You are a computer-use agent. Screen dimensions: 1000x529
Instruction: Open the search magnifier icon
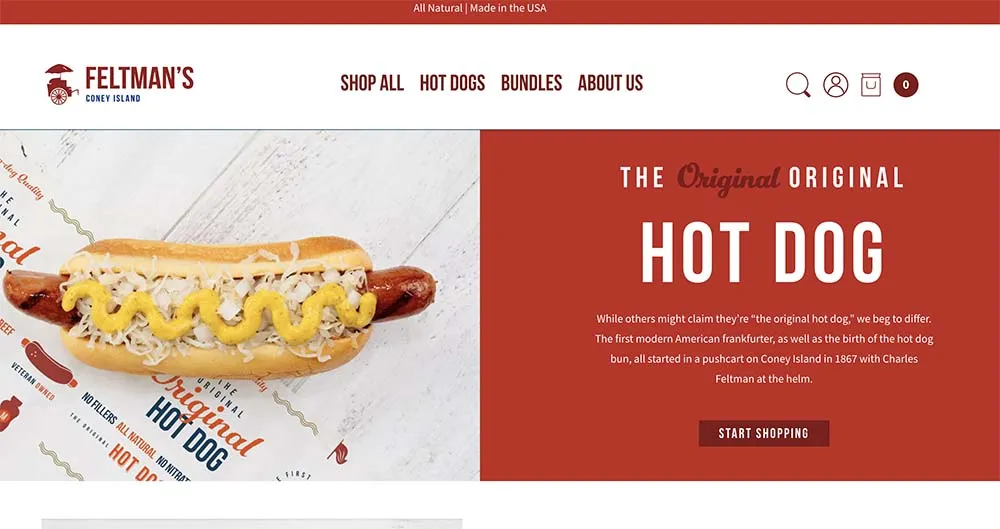point(798,85)
